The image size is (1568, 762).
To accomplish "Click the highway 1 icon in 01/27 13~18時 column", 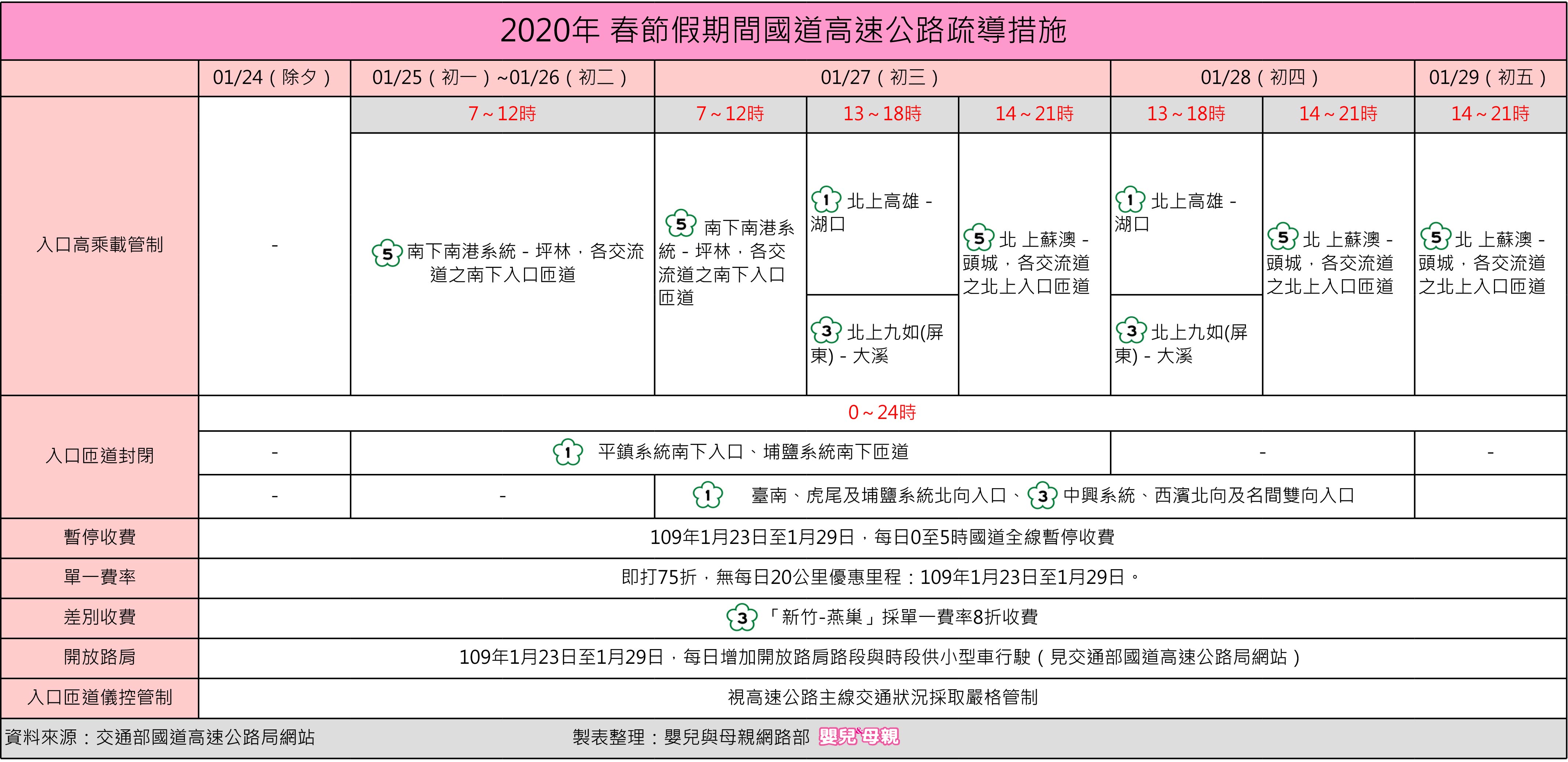I will (826, 200).
